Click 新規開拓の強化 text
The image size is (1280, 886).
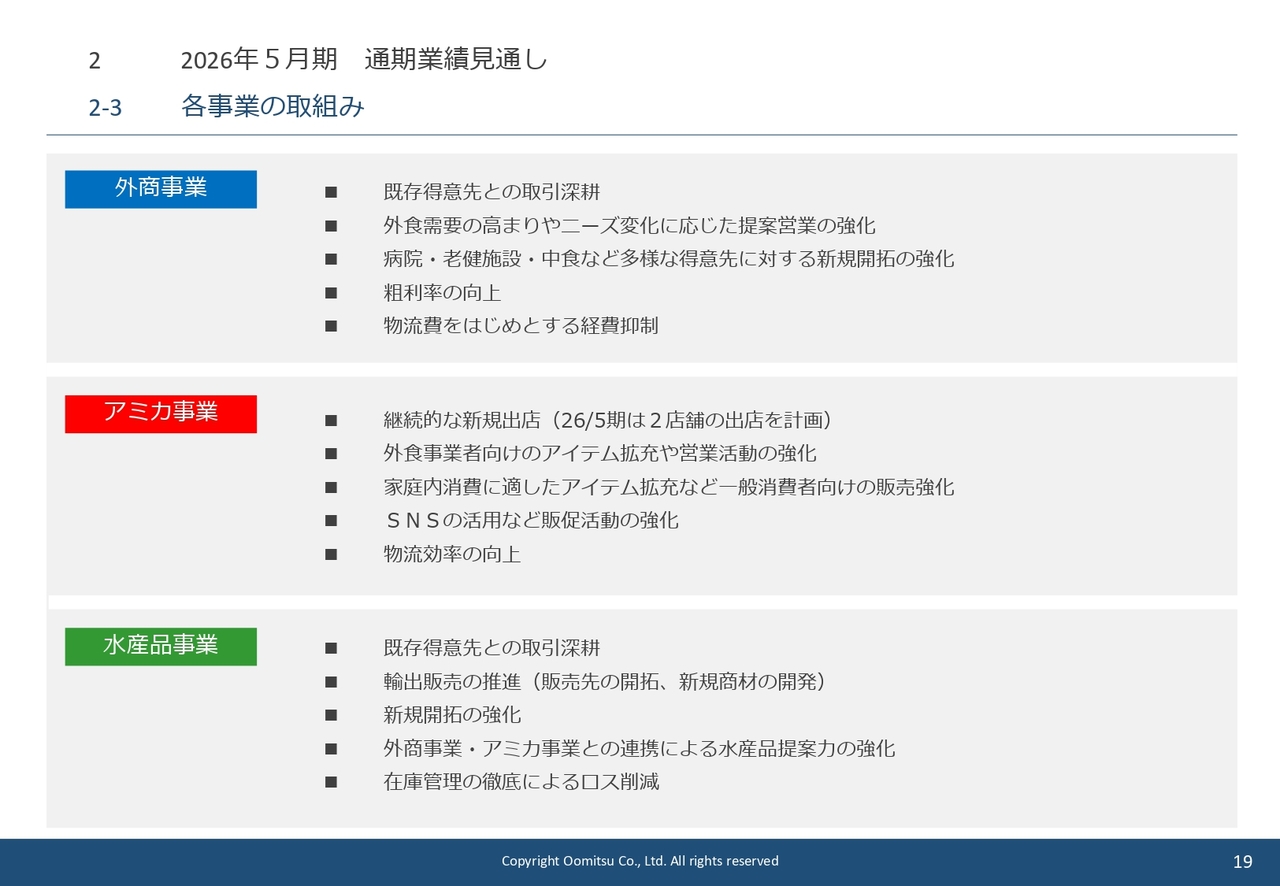[452, 715]
